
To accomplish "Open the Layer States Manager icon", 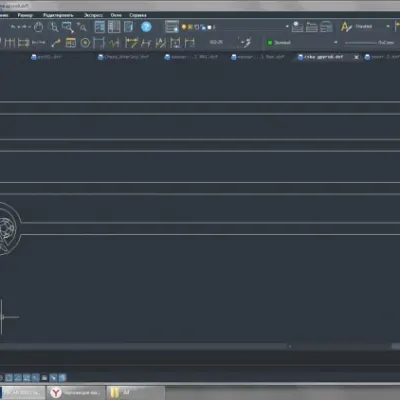I will coord(326,27).
